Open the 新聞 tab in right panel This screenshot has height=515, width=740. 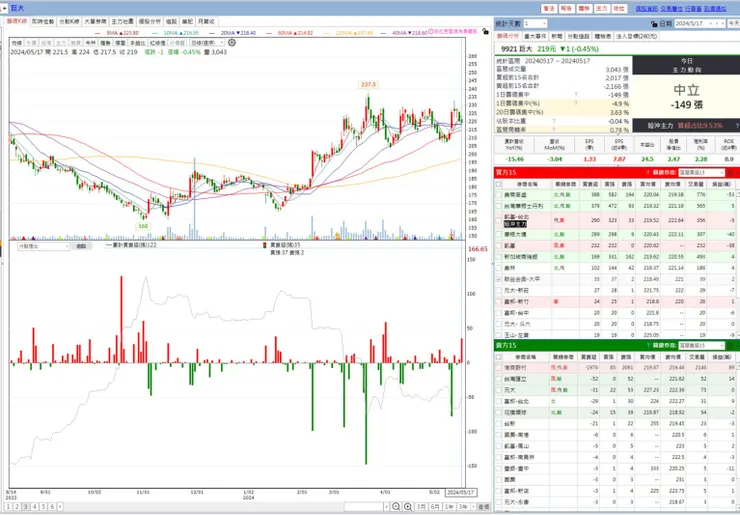pyautogui.click(x=556, y=36)
